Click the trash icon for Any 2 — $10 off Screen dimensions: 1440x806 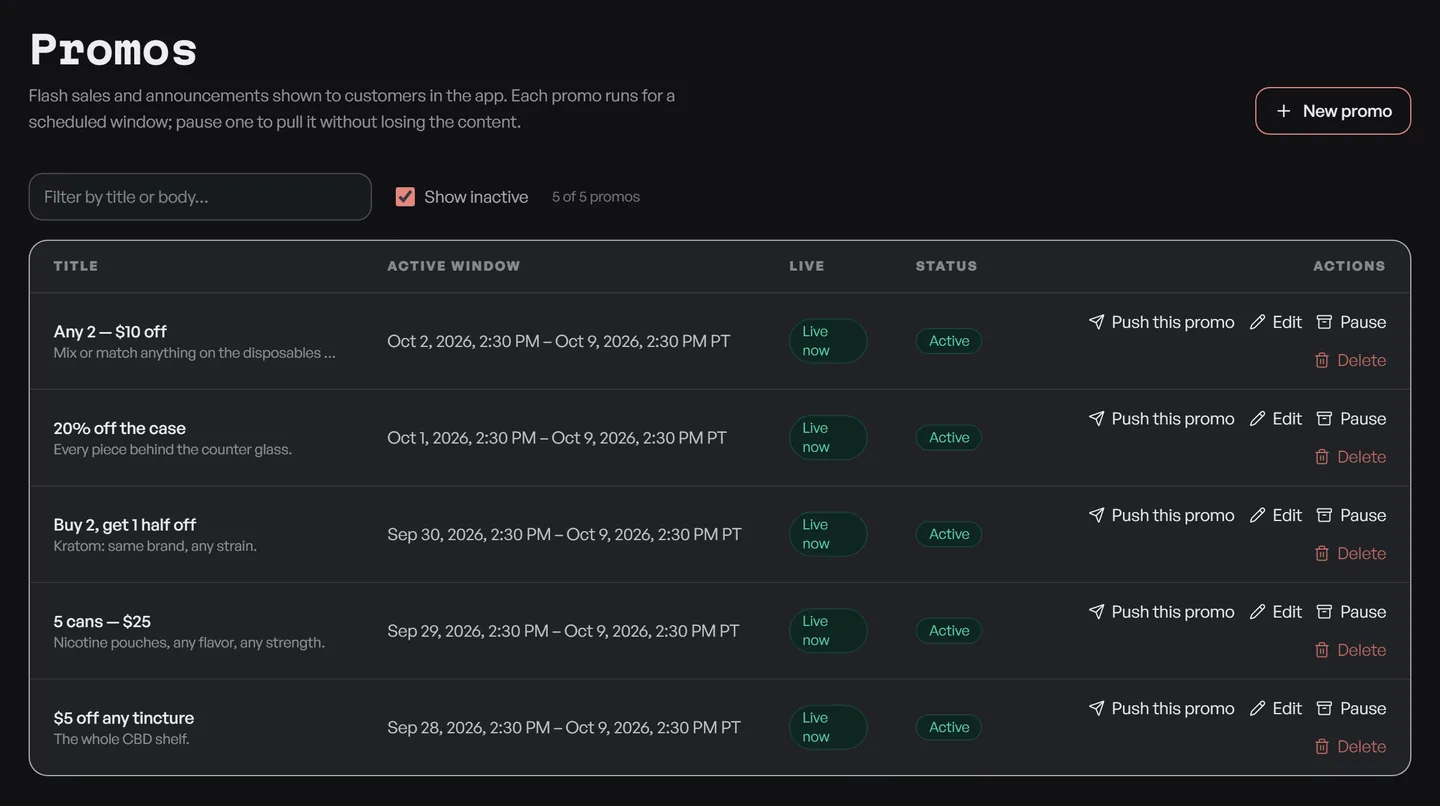pos(1322,360)
